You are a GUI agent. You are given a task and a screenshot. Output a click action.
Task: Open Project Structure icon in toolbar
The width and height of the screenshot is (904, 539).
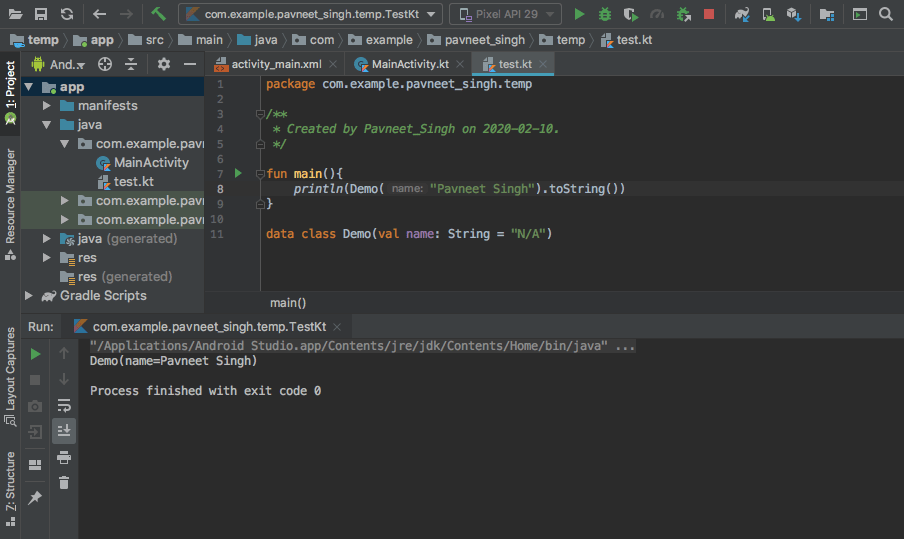point(827,14)
